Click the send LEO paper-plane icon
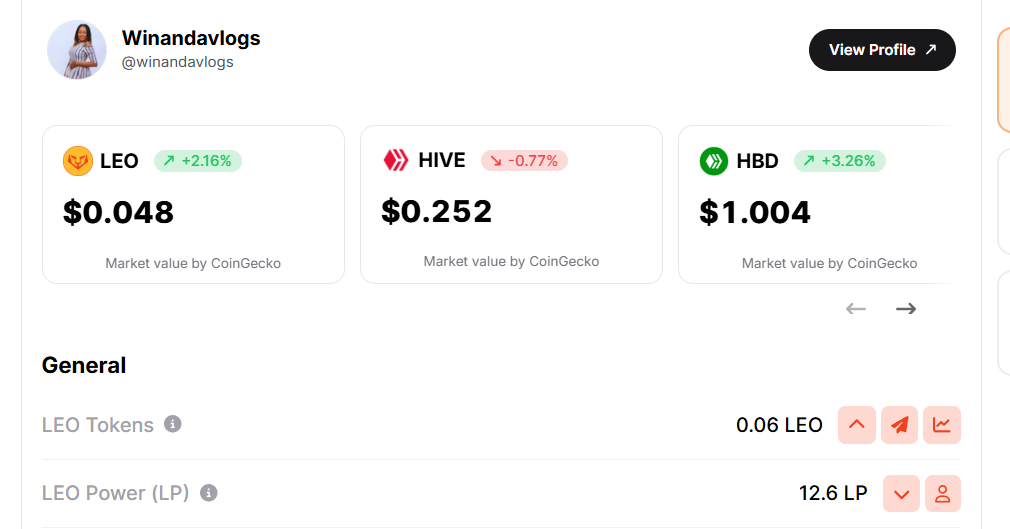 pos(900,425)
